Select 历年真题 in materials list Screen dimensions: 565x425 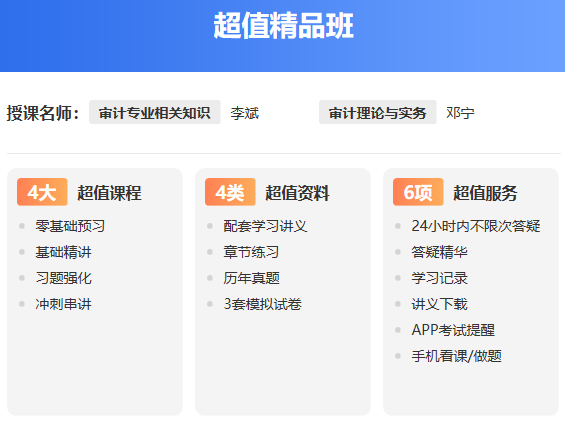[x=251, y=278]
